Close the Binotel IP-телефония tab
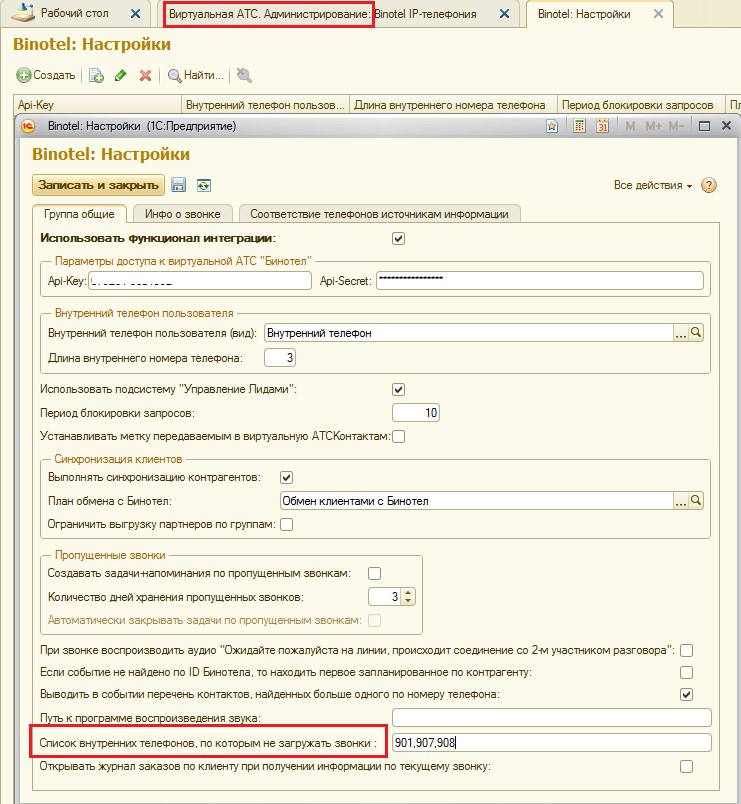Viewport: 741px width, 804px height. [x=505, y=14]
